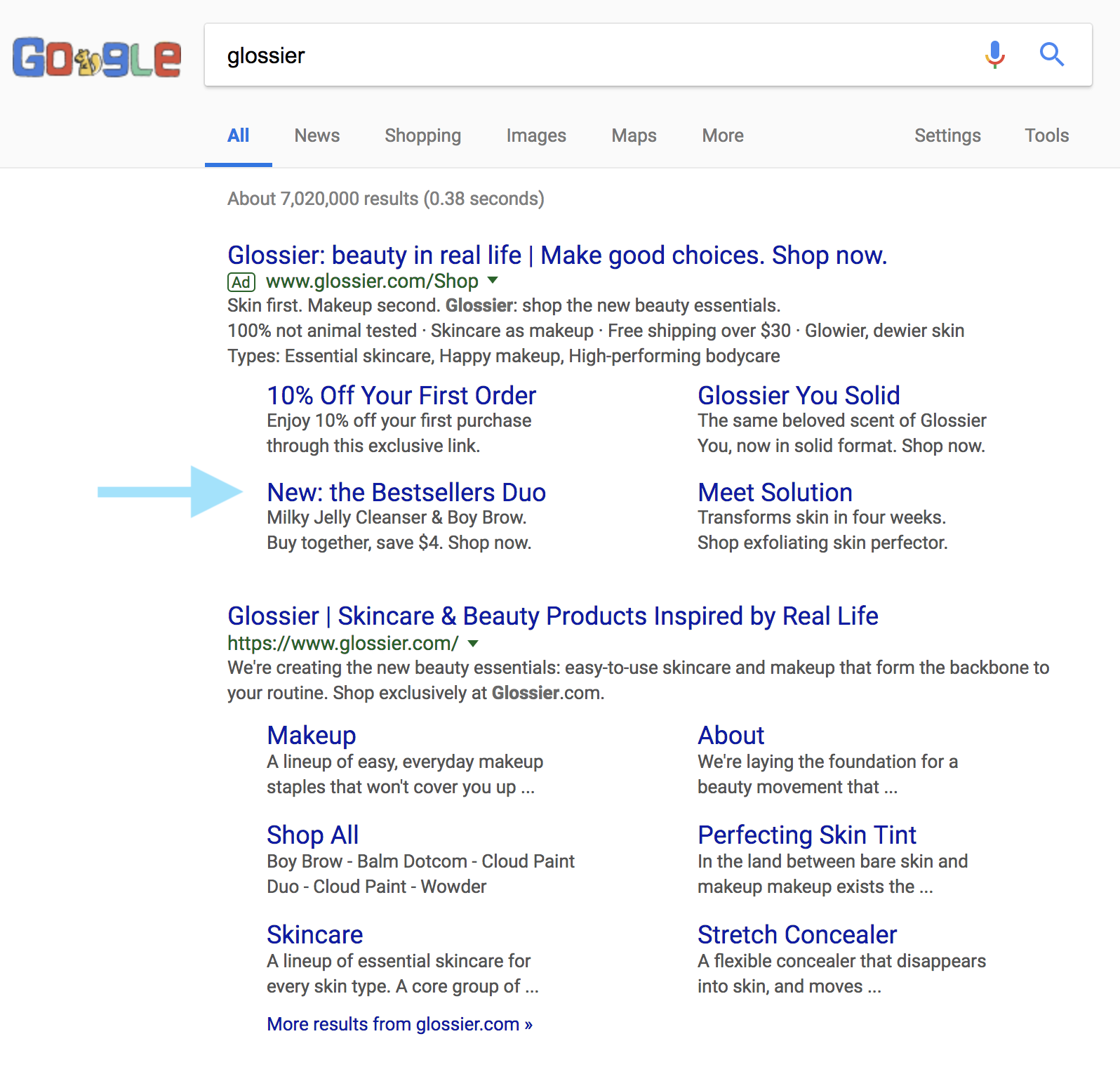Click text A flexible concealer that disappears

[842, 961]
